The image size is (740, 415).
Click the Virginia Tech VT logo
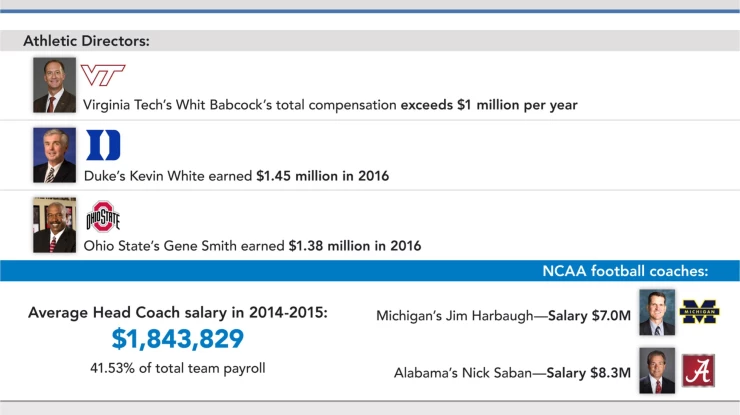tap(103, 75)
